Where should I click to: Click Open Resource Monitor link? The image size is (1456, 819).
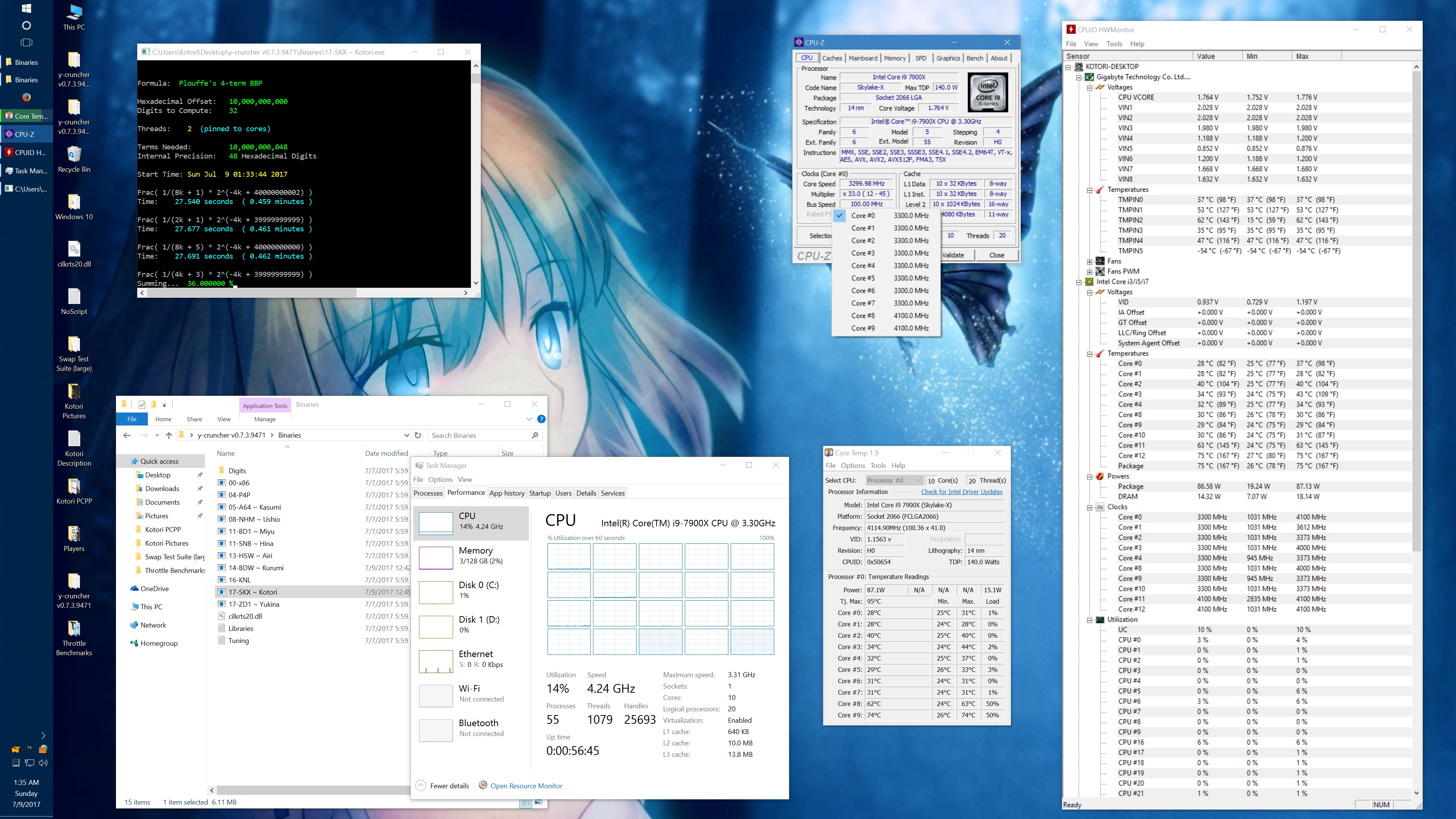point(526,786)
